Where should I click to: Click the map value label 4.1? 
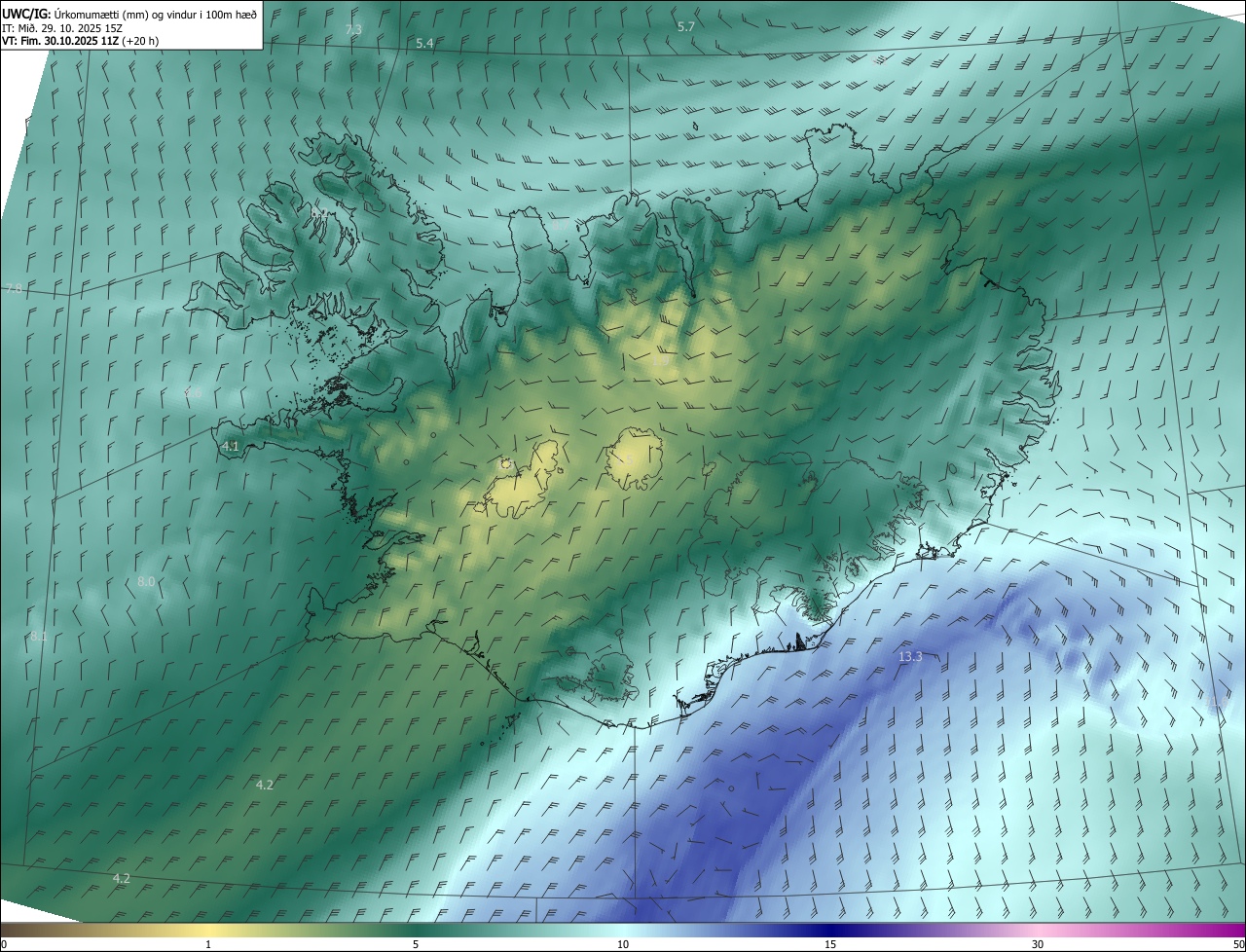point(230,446)
